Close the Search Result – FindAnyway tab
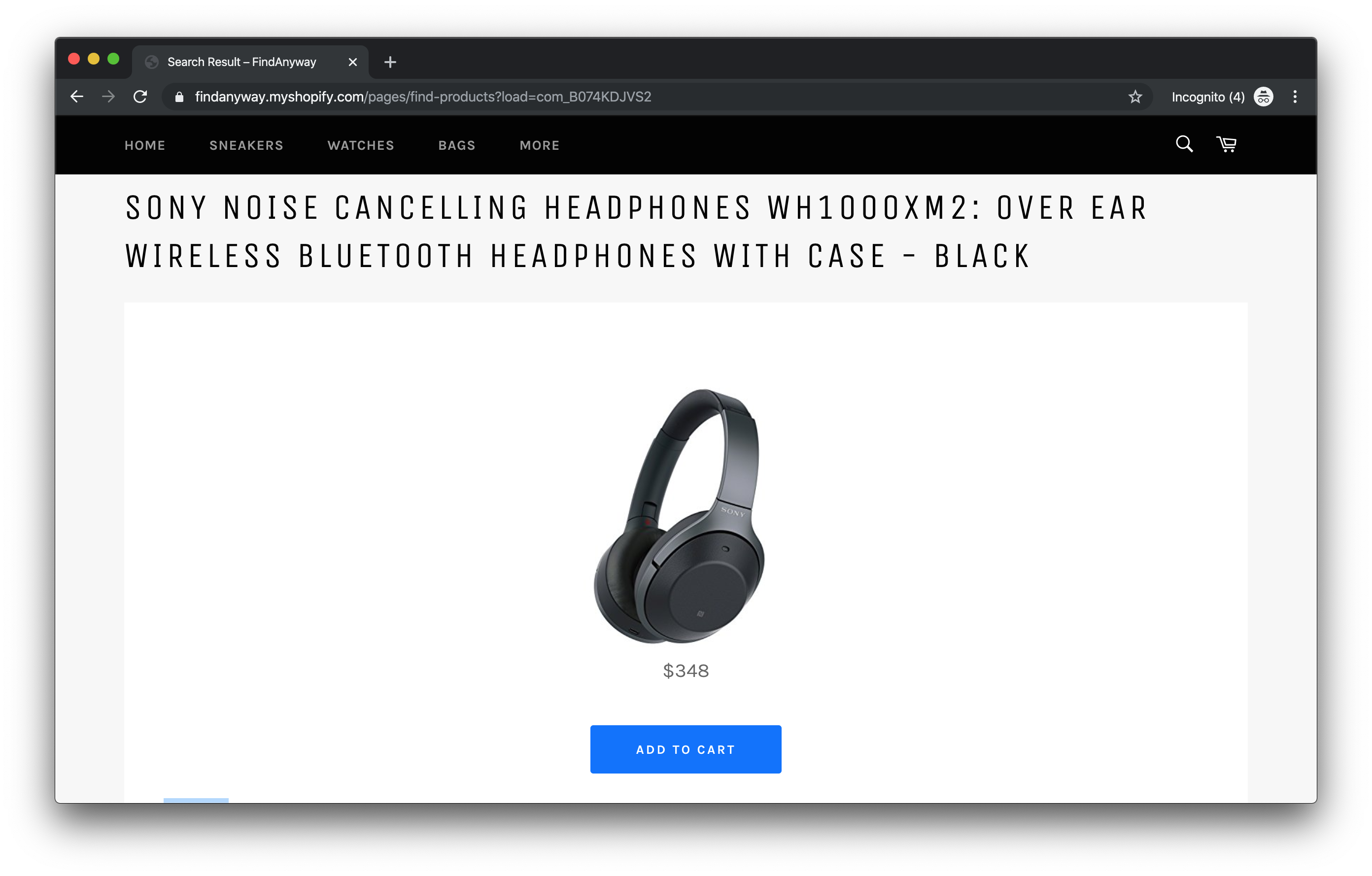The height and width of the screenshot is (876, 1372). tap(353, 62)
